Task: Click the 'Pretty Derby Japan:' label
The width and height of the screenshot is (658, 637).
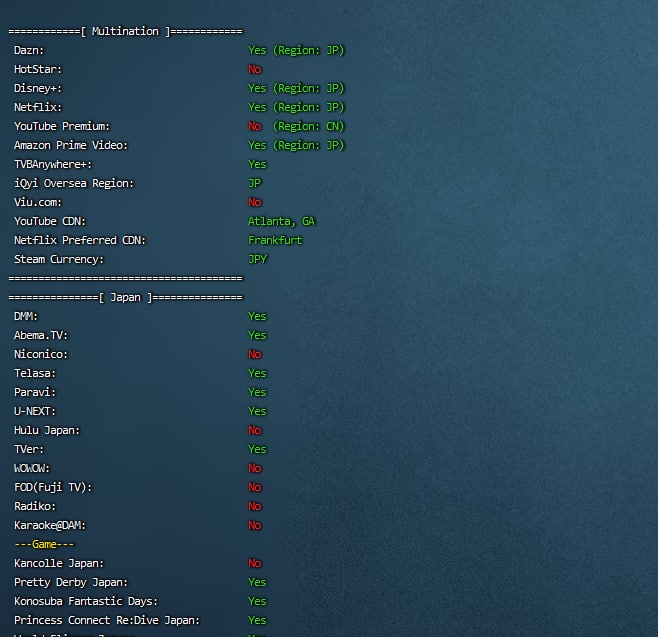Action: pyautogui.click(x=71, y=582)
